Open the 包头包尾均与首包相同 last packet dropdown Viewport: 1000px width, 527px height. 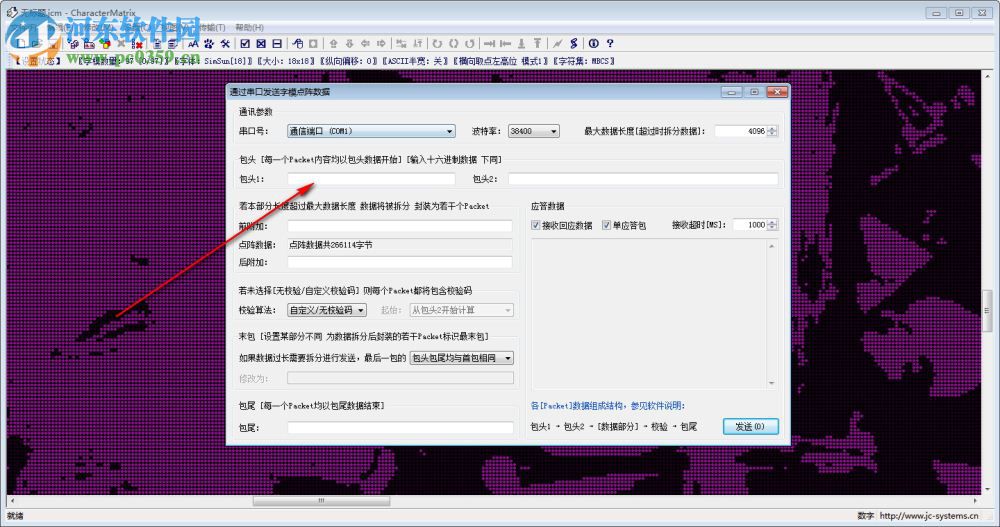coord(462,358)
